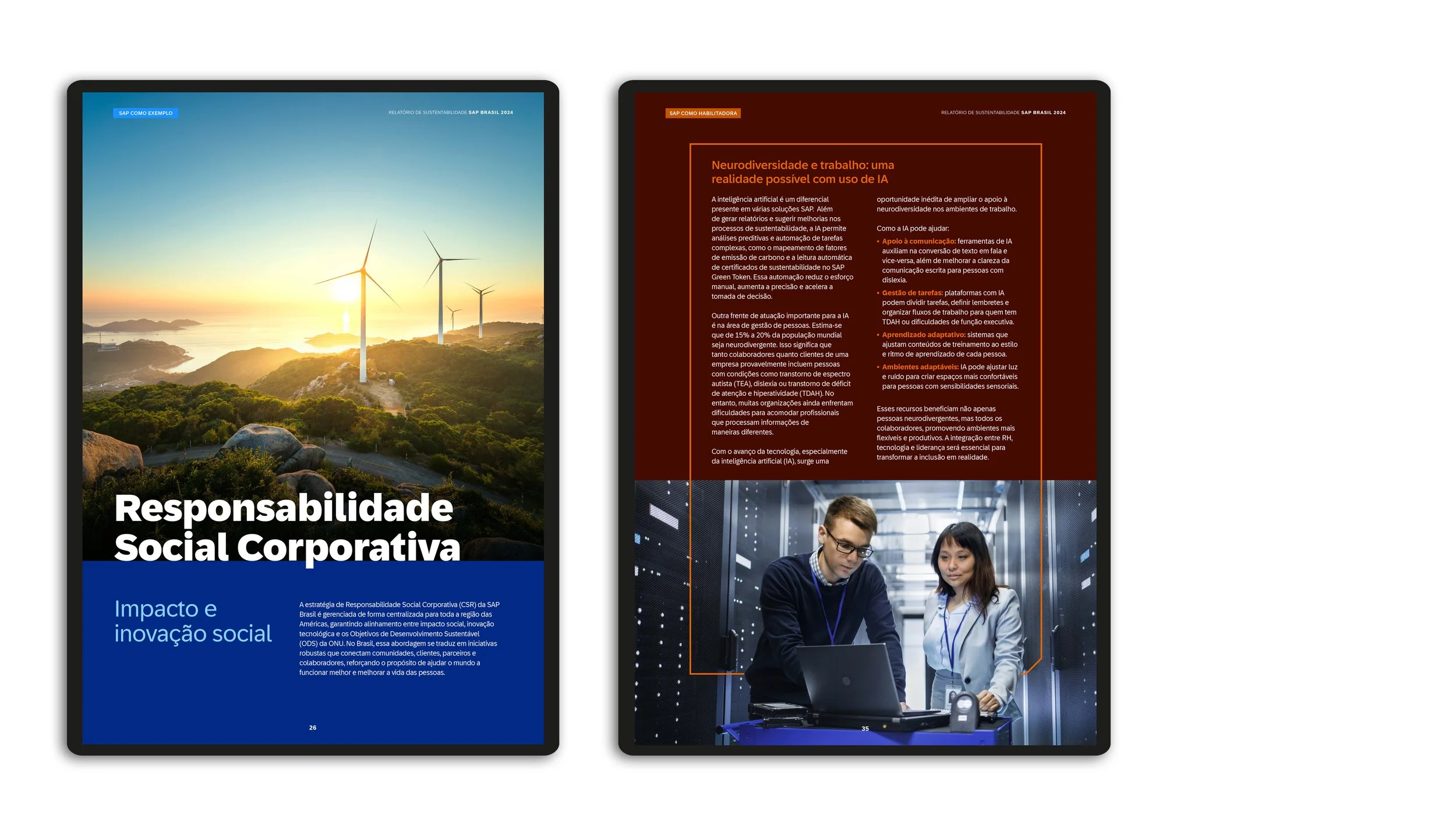Click the 'Esses recursos beneficiam' closing paragraph
The image size is (1456, 836).
tap(946, 433)
